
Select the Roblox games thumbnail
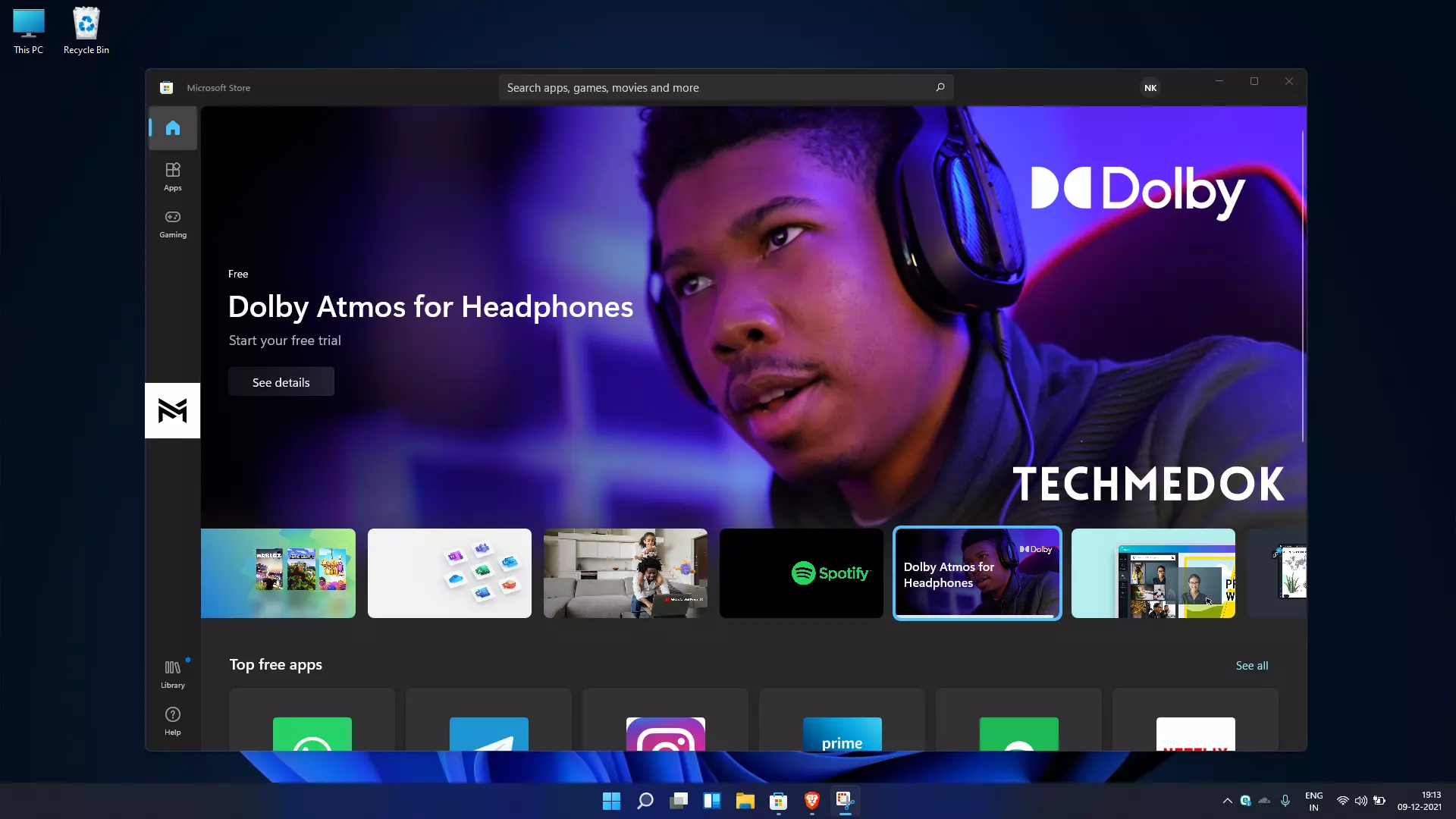pyautogui.click(x=278, y=573)
